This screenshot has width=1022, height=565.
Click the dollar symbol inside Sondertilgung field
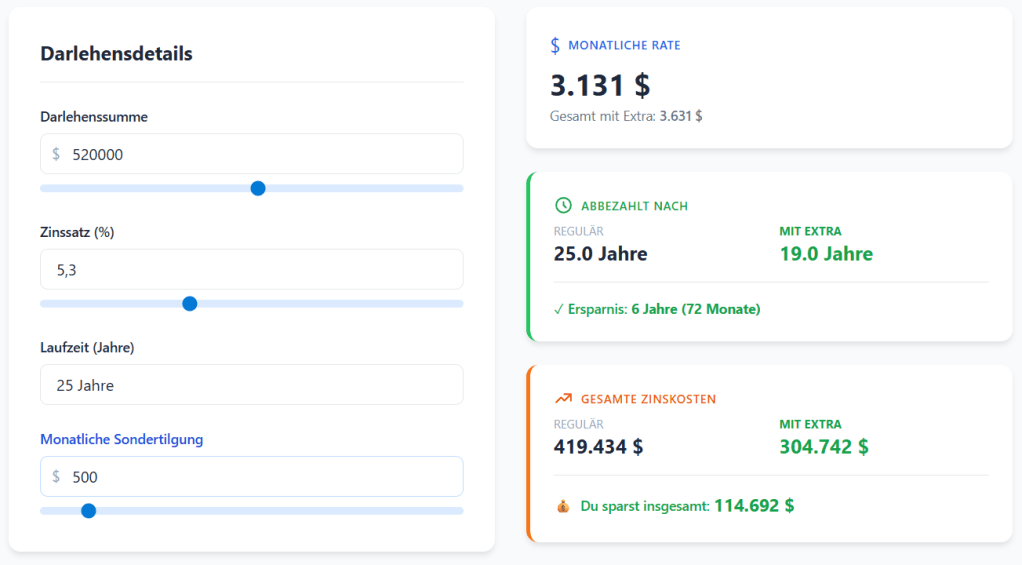click(57, 477)
